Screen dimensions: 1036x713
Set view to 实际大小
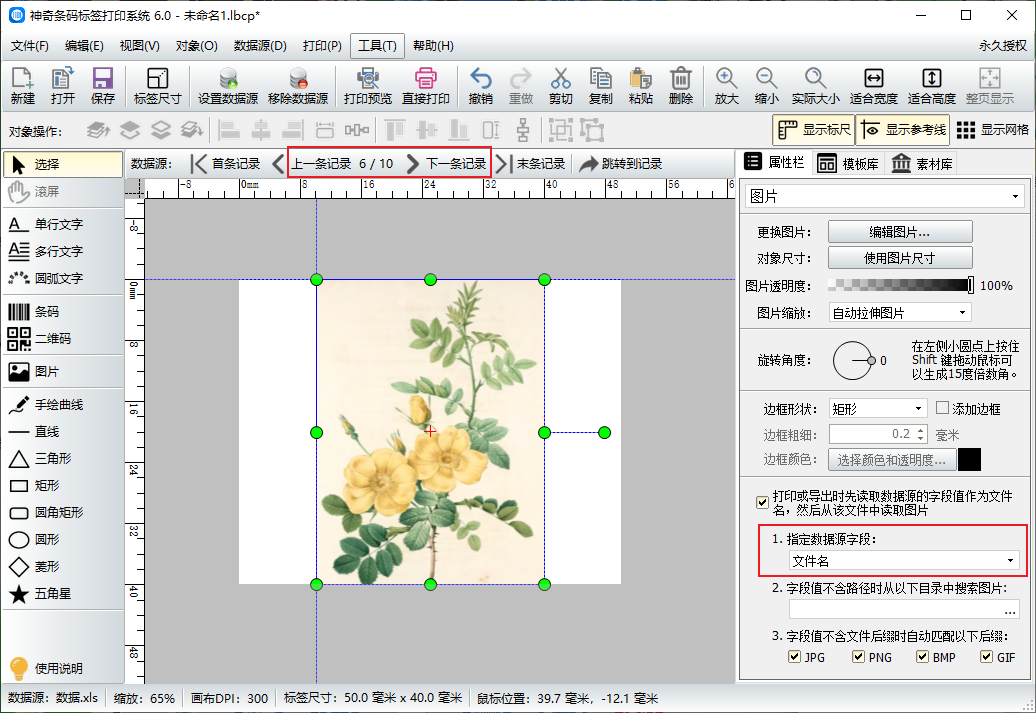pos(816,86)
